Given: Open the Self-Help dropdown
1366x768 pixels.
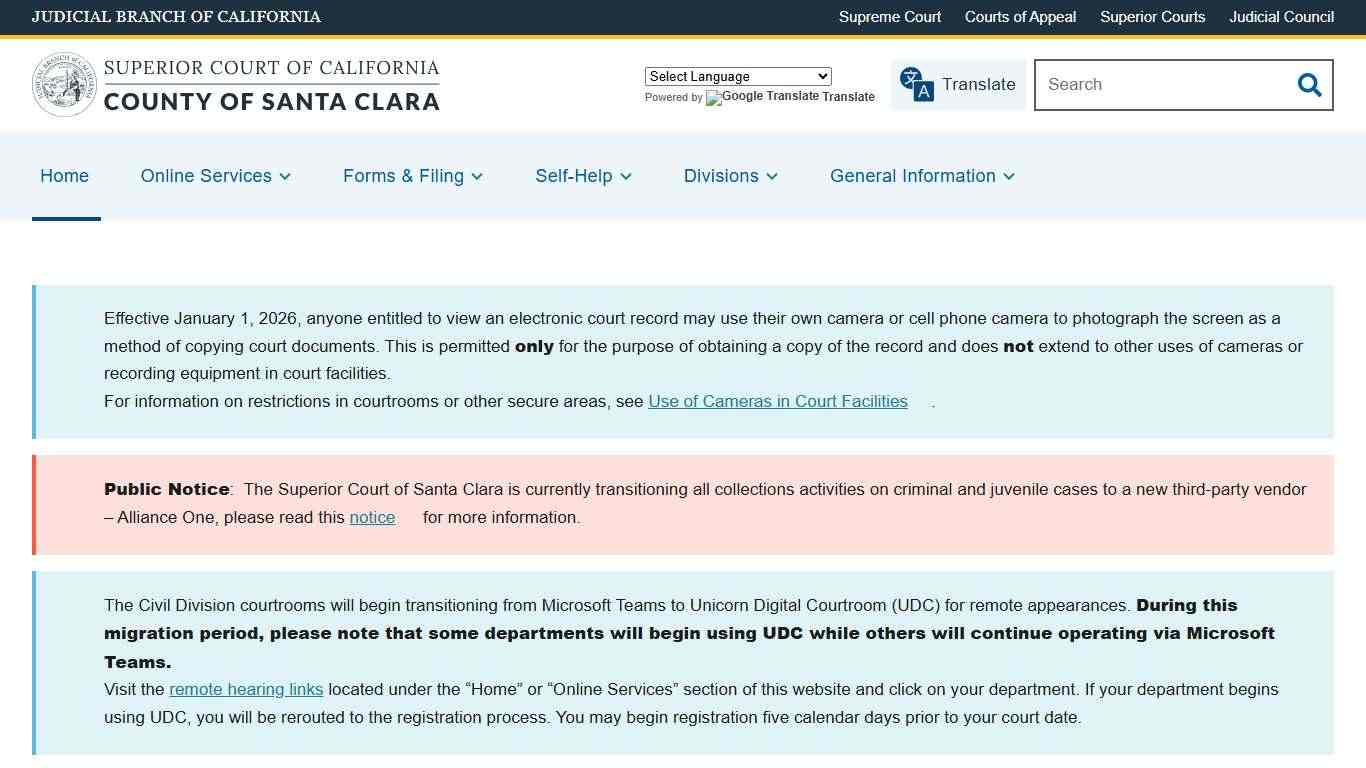Looking at the screenshot, I should coord(583,176).
